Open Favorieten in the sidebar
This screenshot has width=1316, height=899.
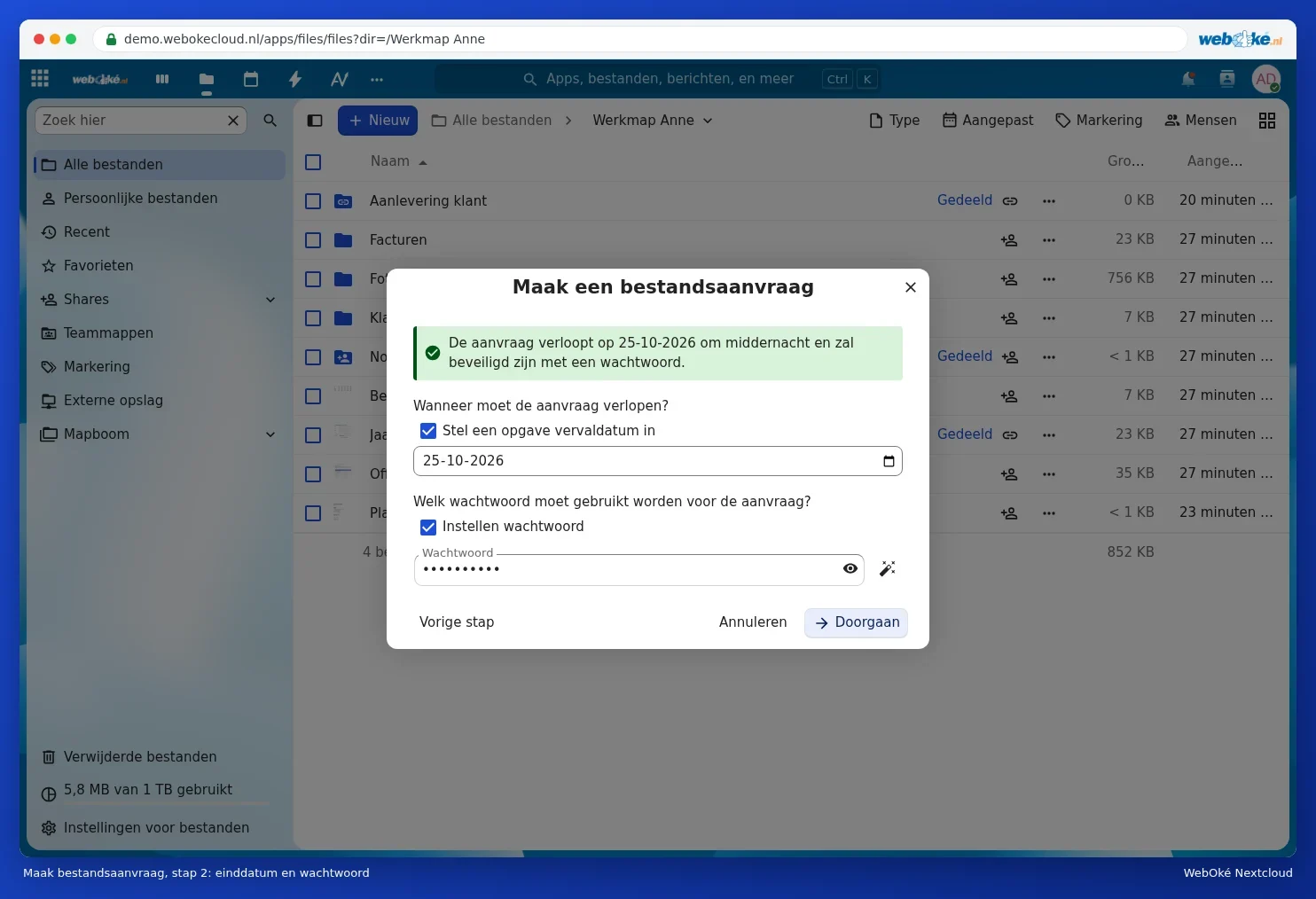(x=160, y=266)
